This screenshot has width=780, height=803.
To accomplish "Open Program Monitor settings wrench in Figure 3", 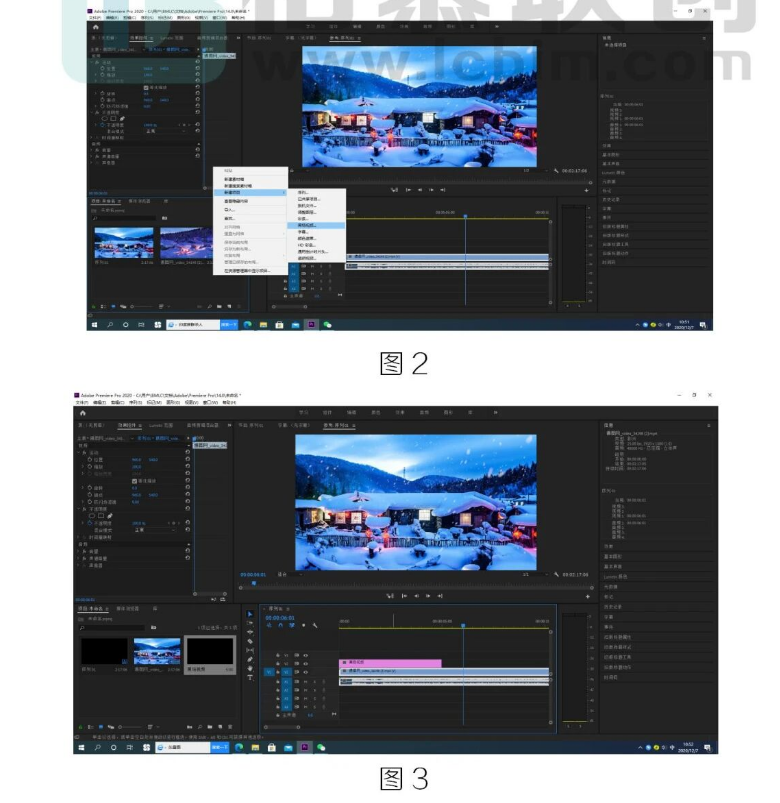I will (556, 575).
